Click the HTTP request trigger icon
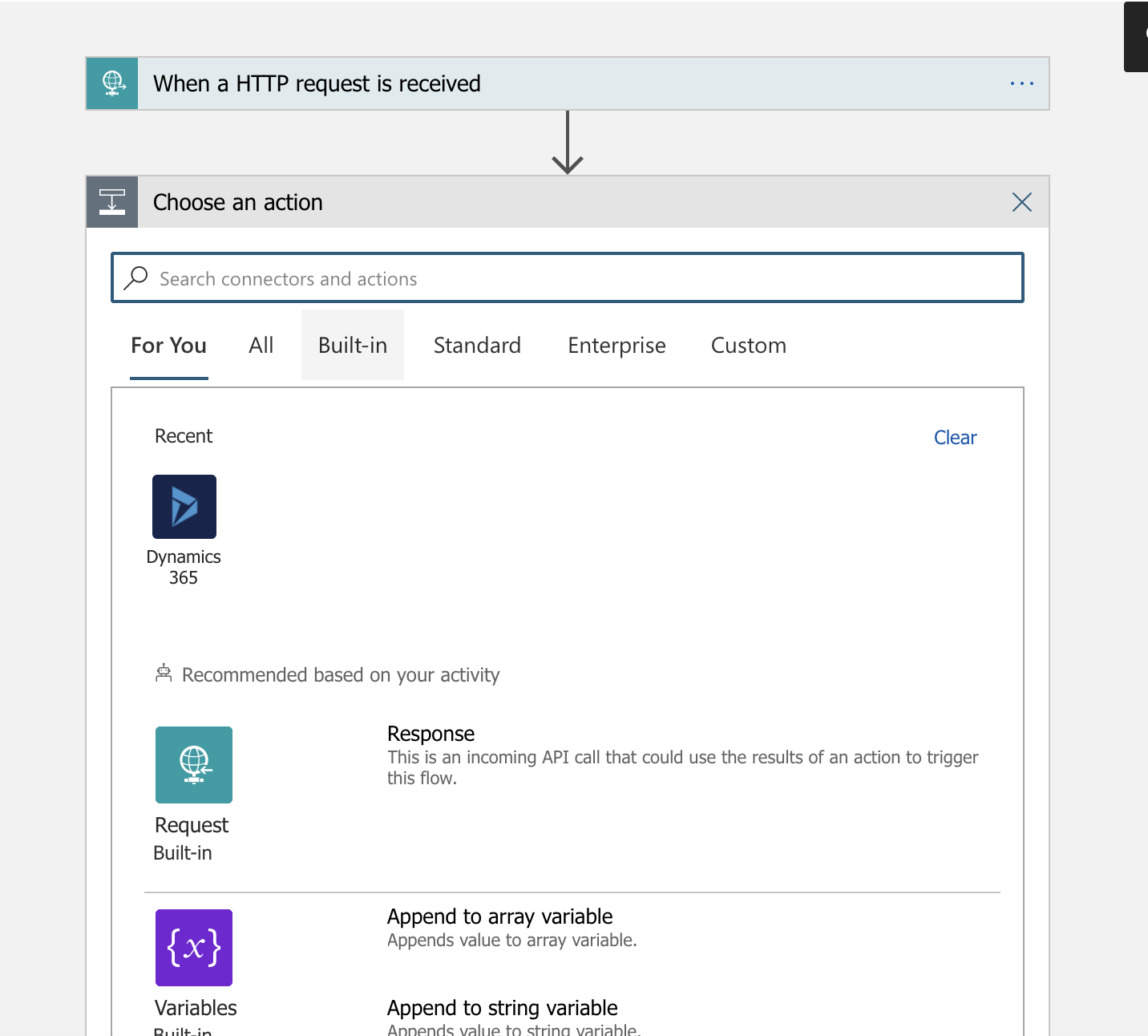This screenshot has height=1036, width=1148. pos(112,83)
